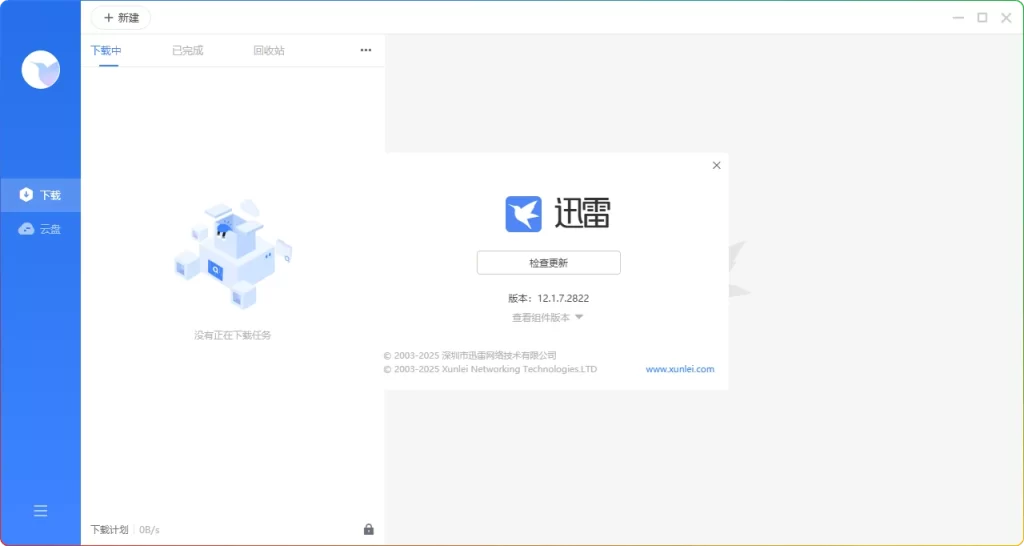Screen dimensions: 1024x546
Task: Close the about 迅雷 dialog
Action: [716, 165]
